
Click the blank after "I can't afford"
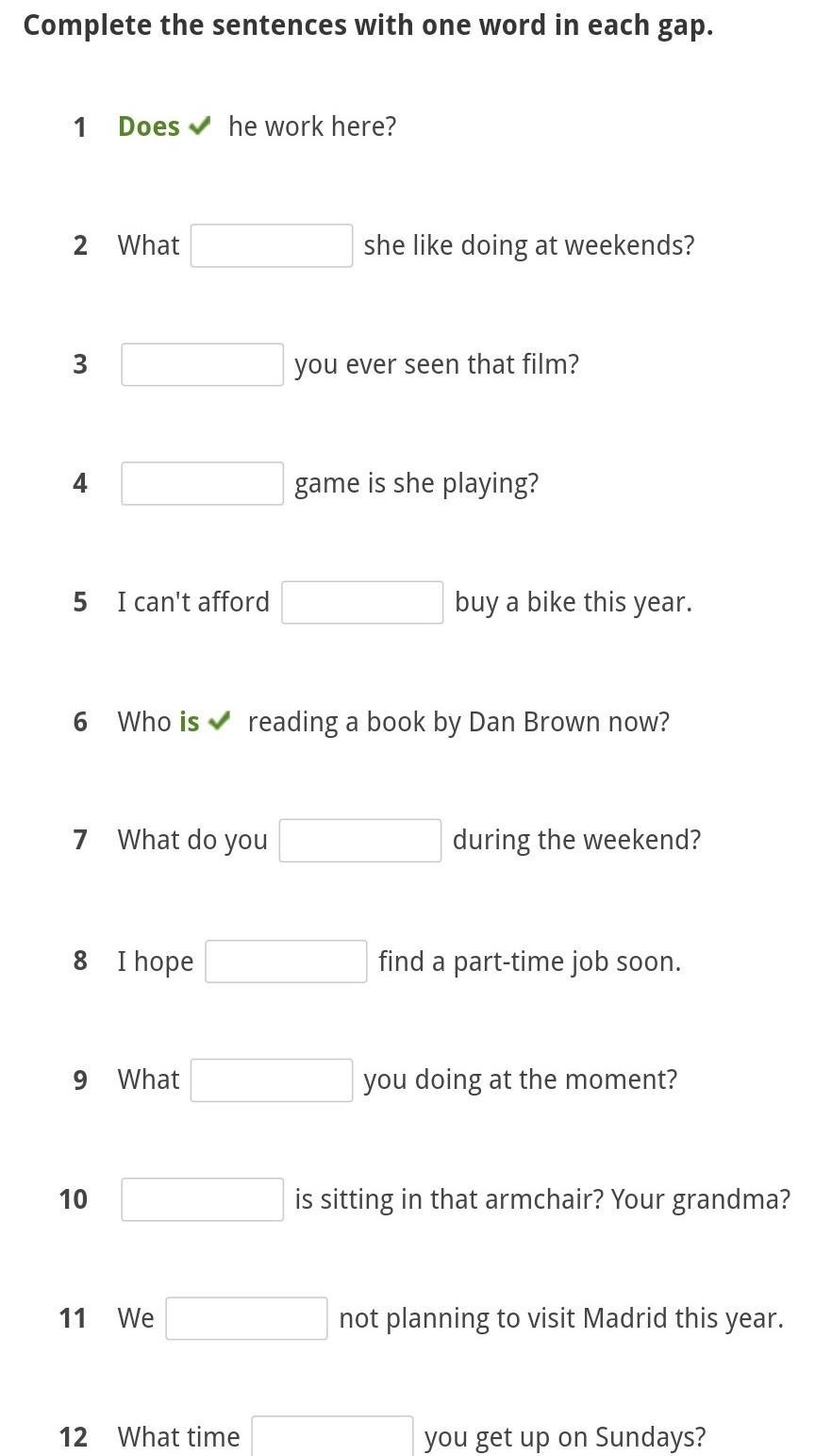pos(362,602)
